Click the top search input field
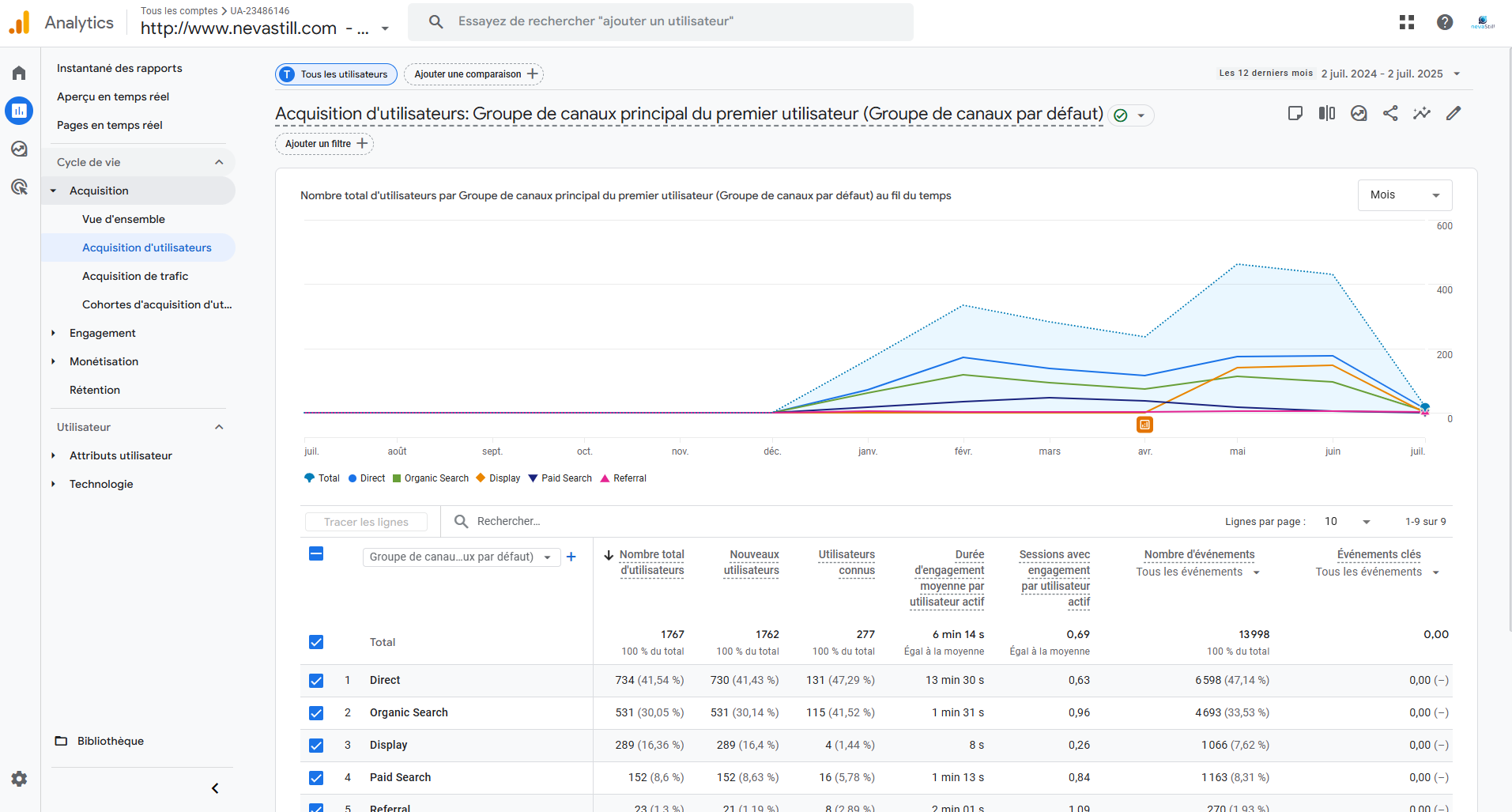 pos(661,21)
